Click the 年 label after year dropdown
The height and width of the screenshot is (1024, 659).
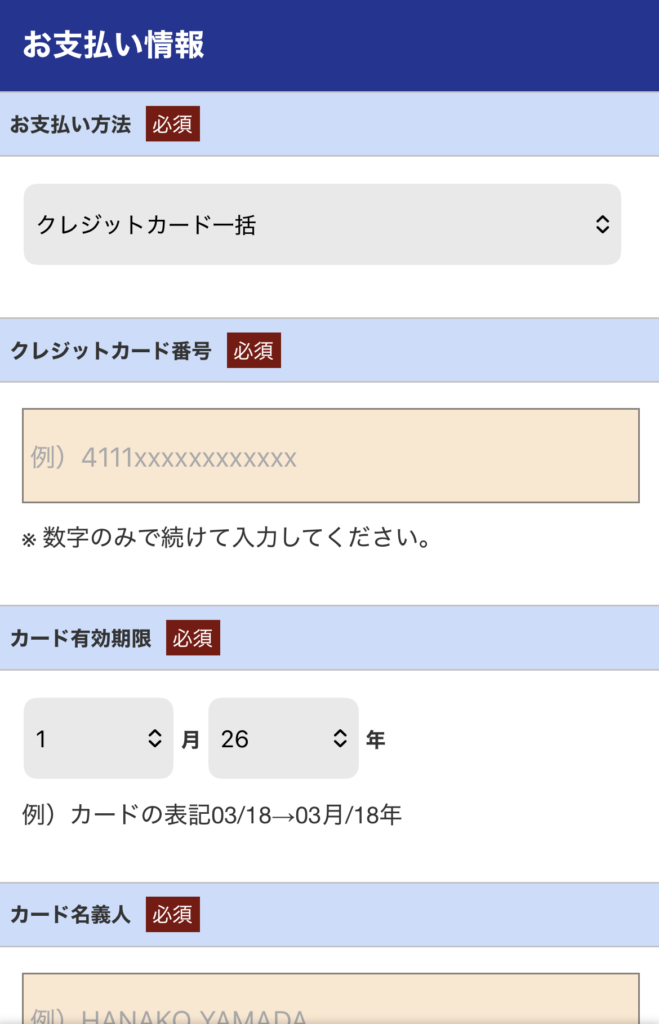pos(375,740)
